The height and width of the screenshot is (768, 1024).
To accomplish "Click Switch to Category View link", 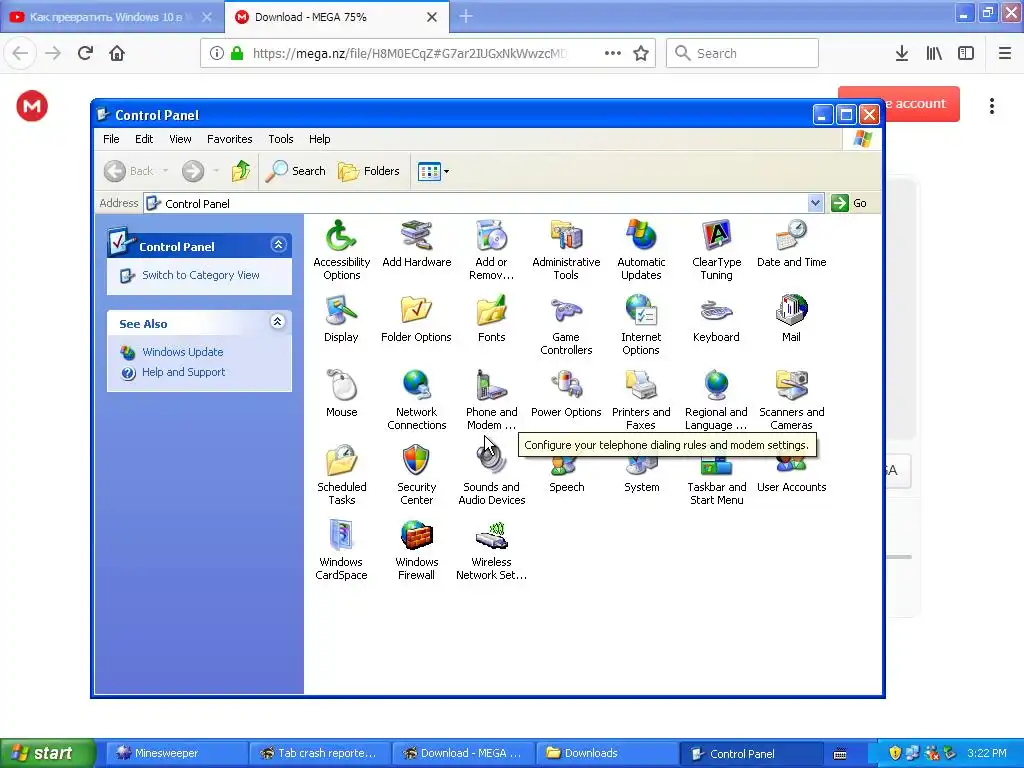I will [x=200, y=275].
